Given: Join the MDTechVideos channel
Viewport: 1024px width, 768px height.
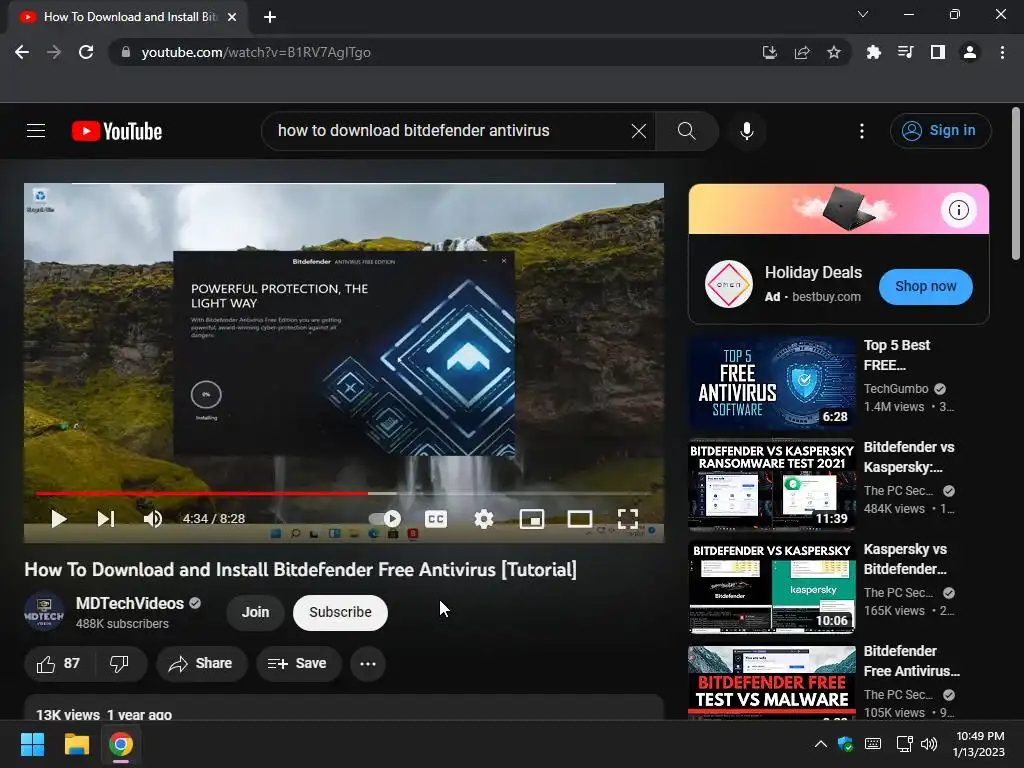Looking at the screenshot, I should (x=255, y=613).
